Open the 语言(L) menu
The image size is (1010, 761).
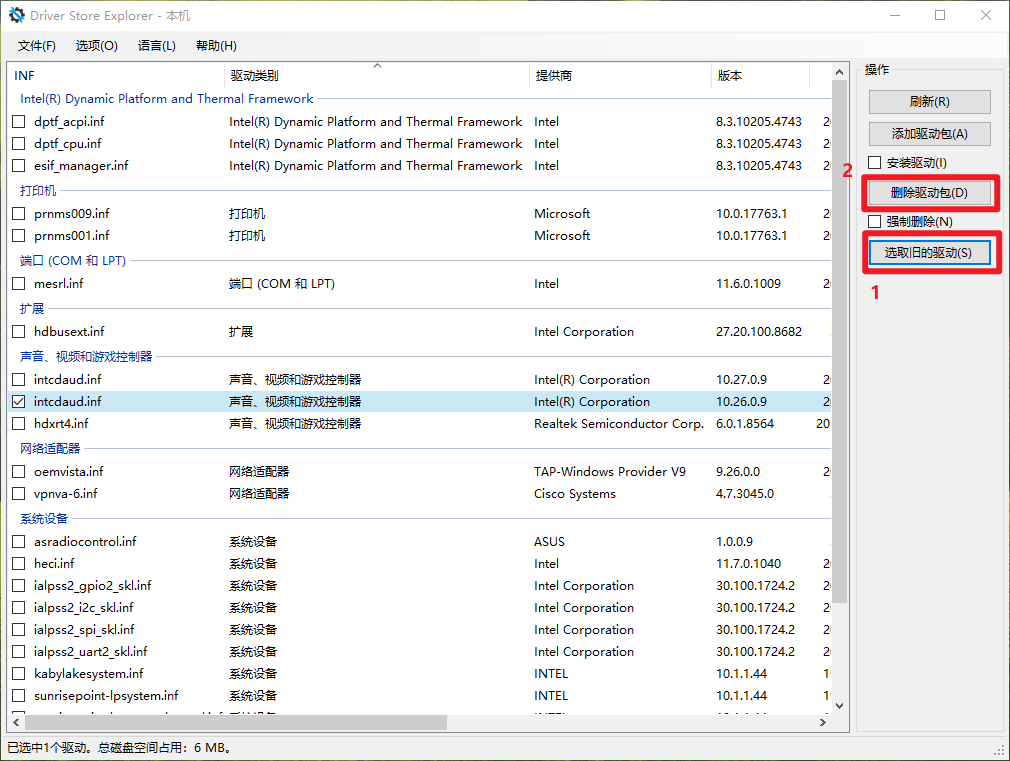point(156,46)
